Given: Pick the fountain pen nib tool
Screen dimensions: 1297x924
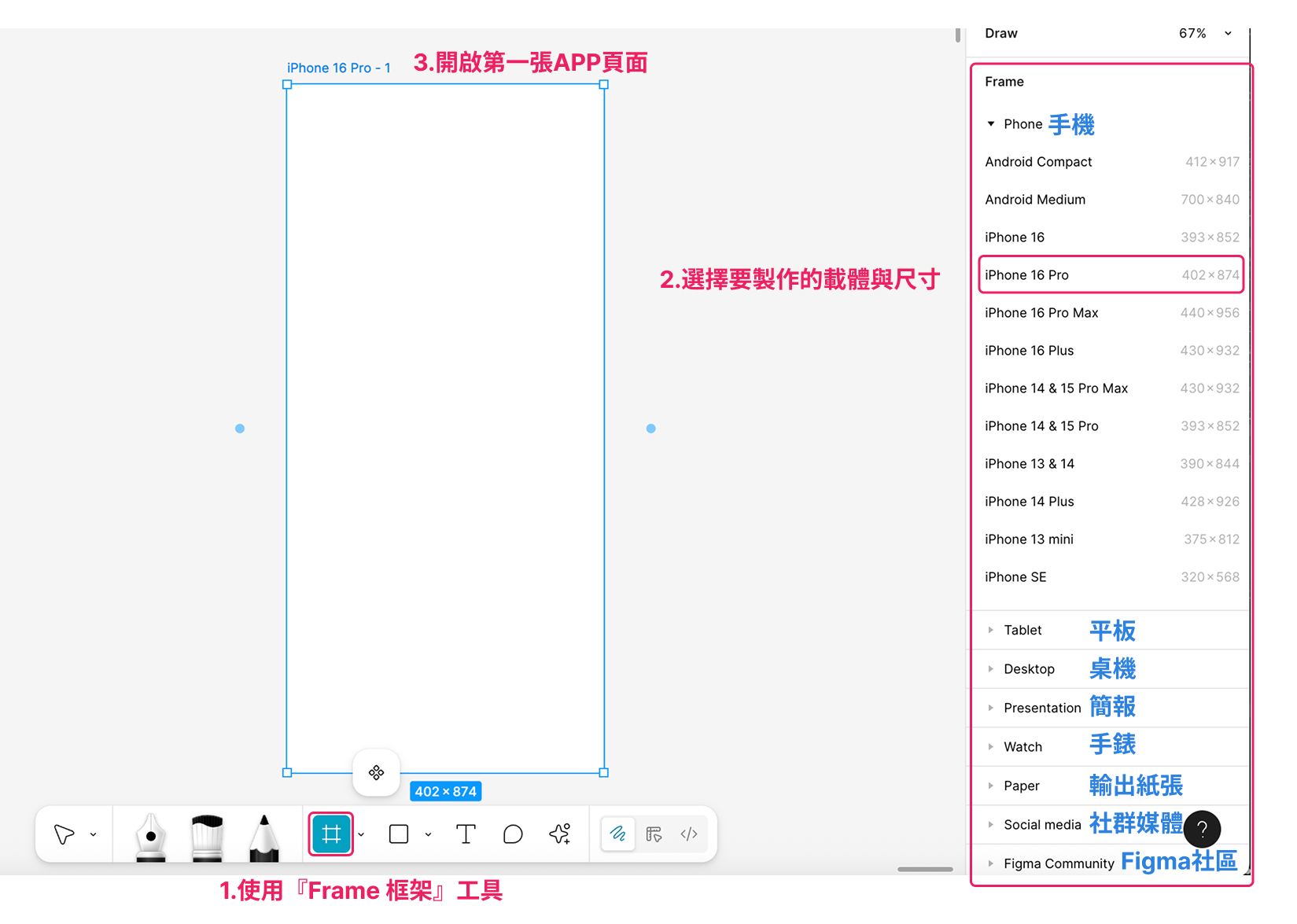Looking at the screenshot, I should (150, 837).
